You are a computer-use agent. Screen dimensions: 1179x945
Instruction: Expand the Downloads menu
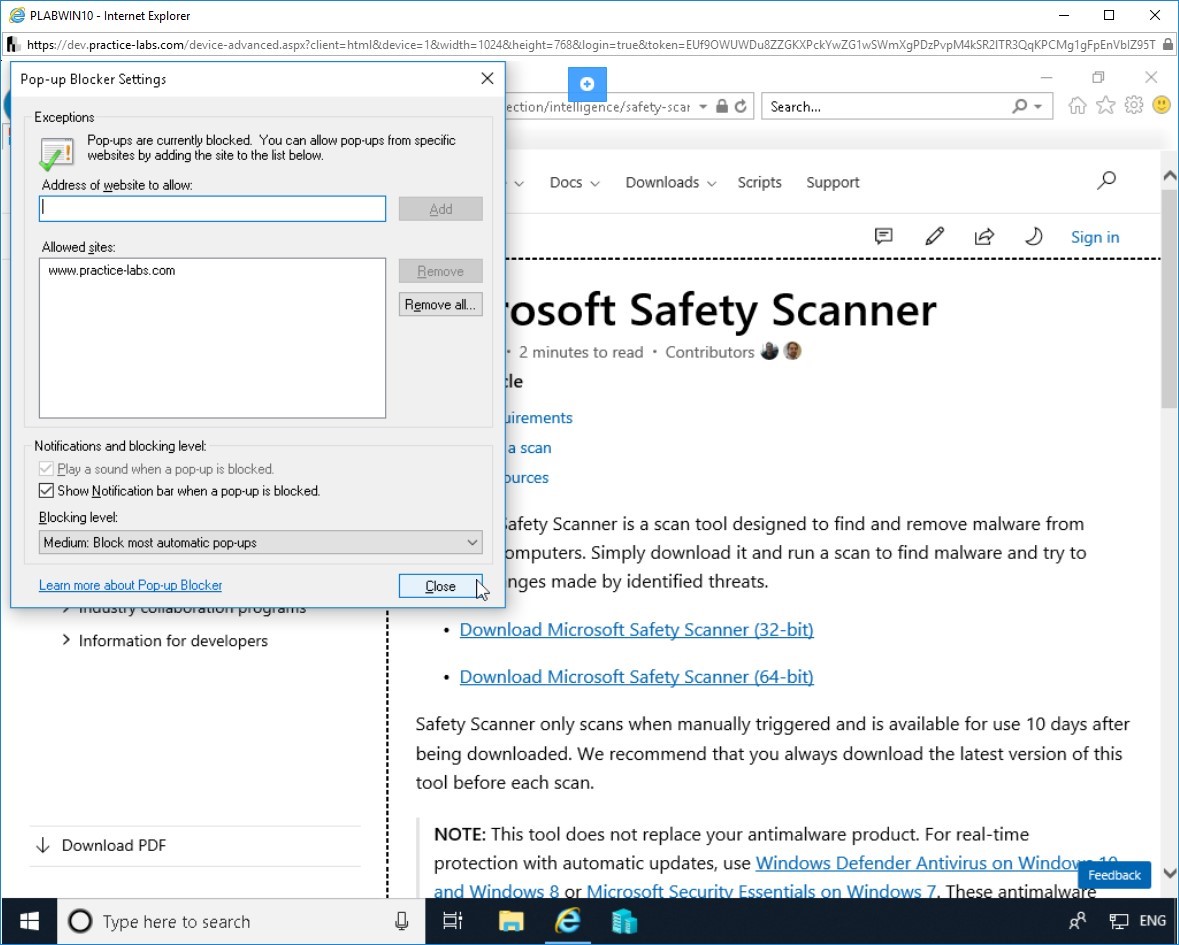tap(671, 183)
